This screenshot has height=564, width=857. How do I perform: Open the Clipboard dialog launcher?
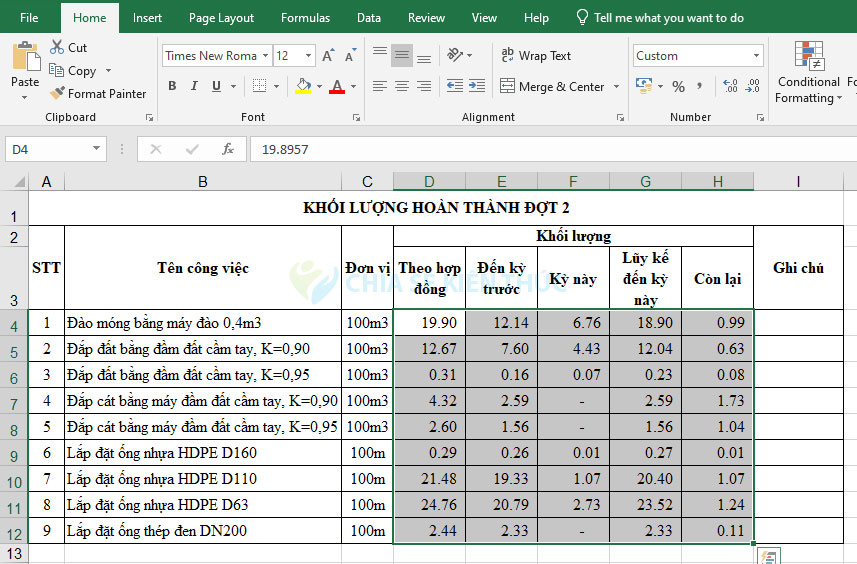pyautogui.click(x=149, y=118)
